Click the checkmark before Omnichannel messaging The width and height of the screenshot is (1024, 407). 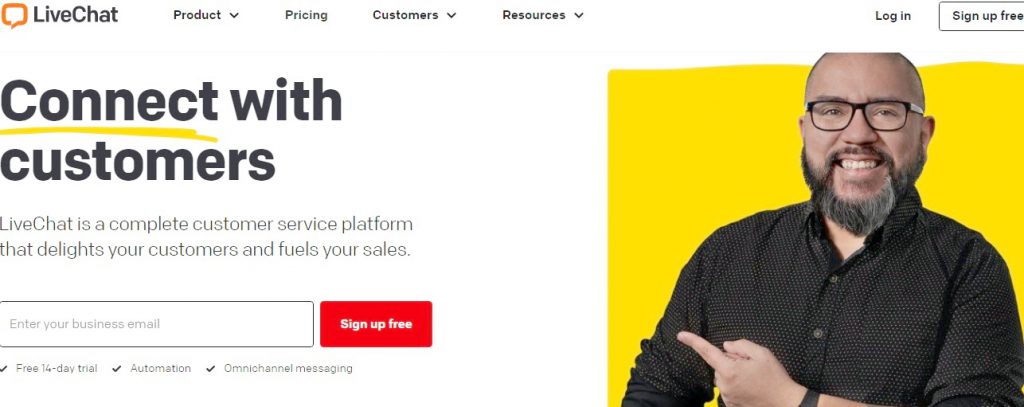pyautogui.click(x=210, y=368)
